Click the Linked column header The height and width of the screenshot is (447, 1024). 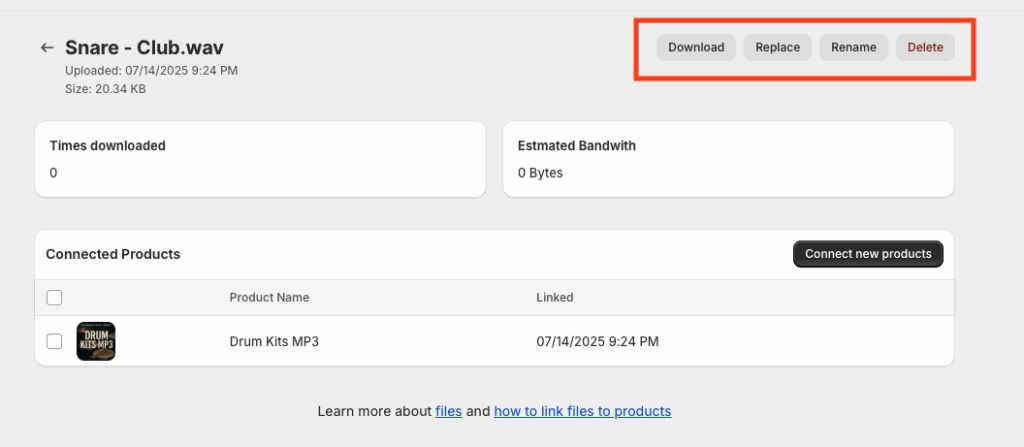click(554, 297)
